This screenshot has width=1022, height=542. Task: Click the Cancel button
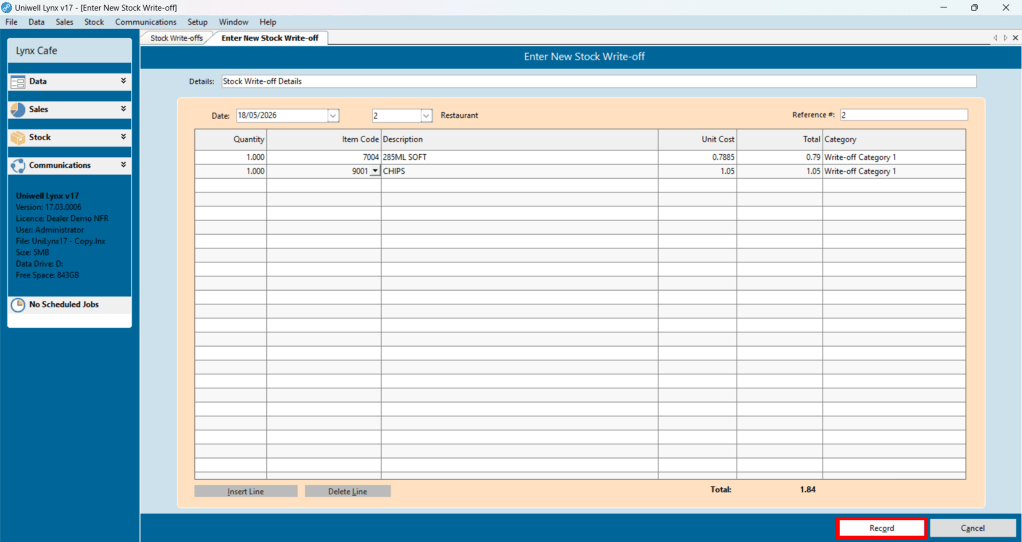tap(972, 528)
